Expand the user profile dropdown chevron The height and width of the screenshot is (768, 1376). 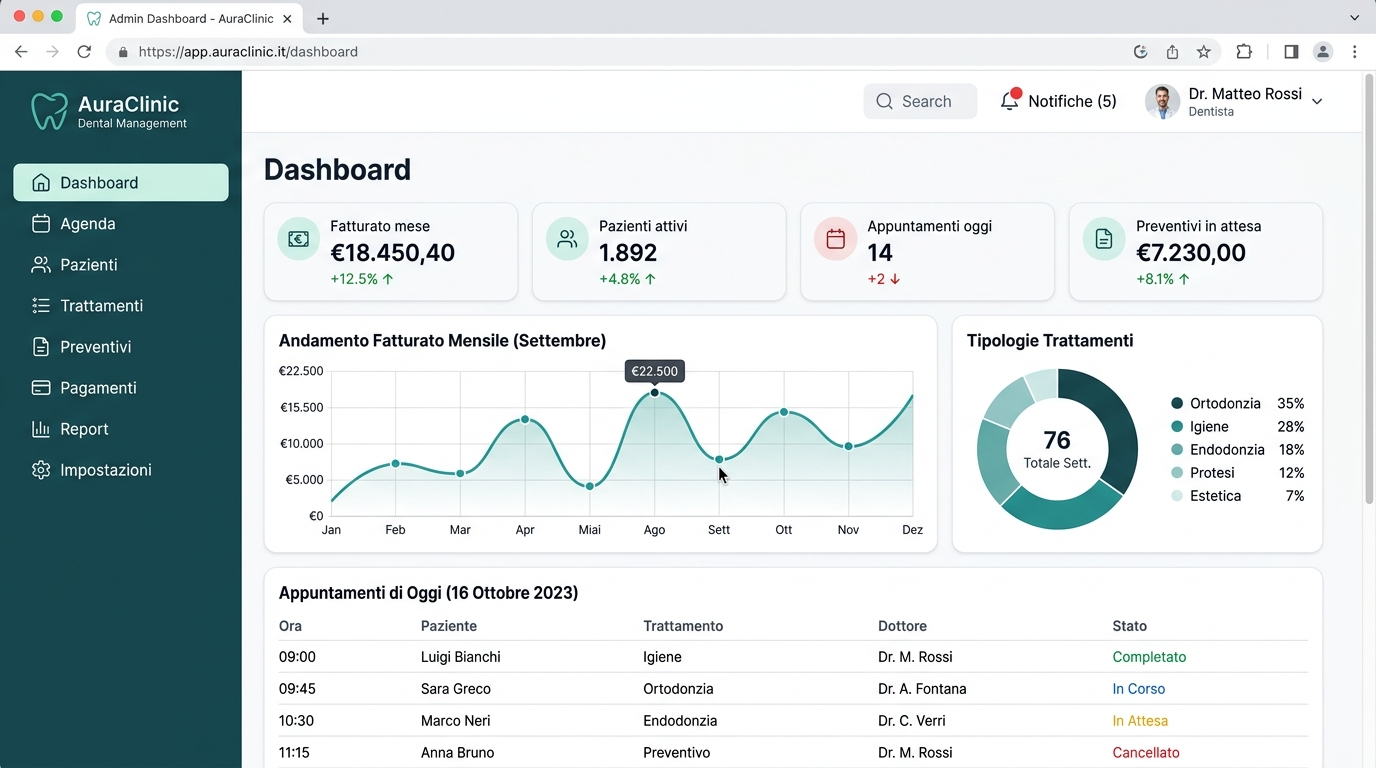click(x=1317, y=101)
